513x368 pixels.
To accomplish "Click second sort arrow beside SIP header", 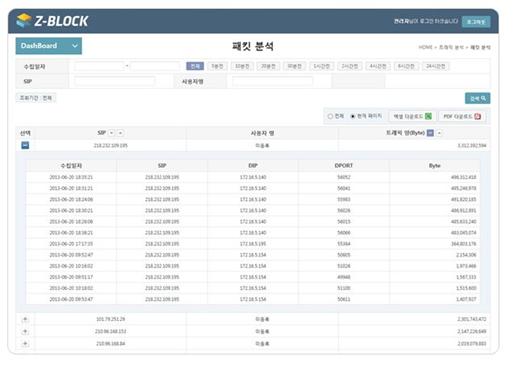I will [x=120, y=133].
